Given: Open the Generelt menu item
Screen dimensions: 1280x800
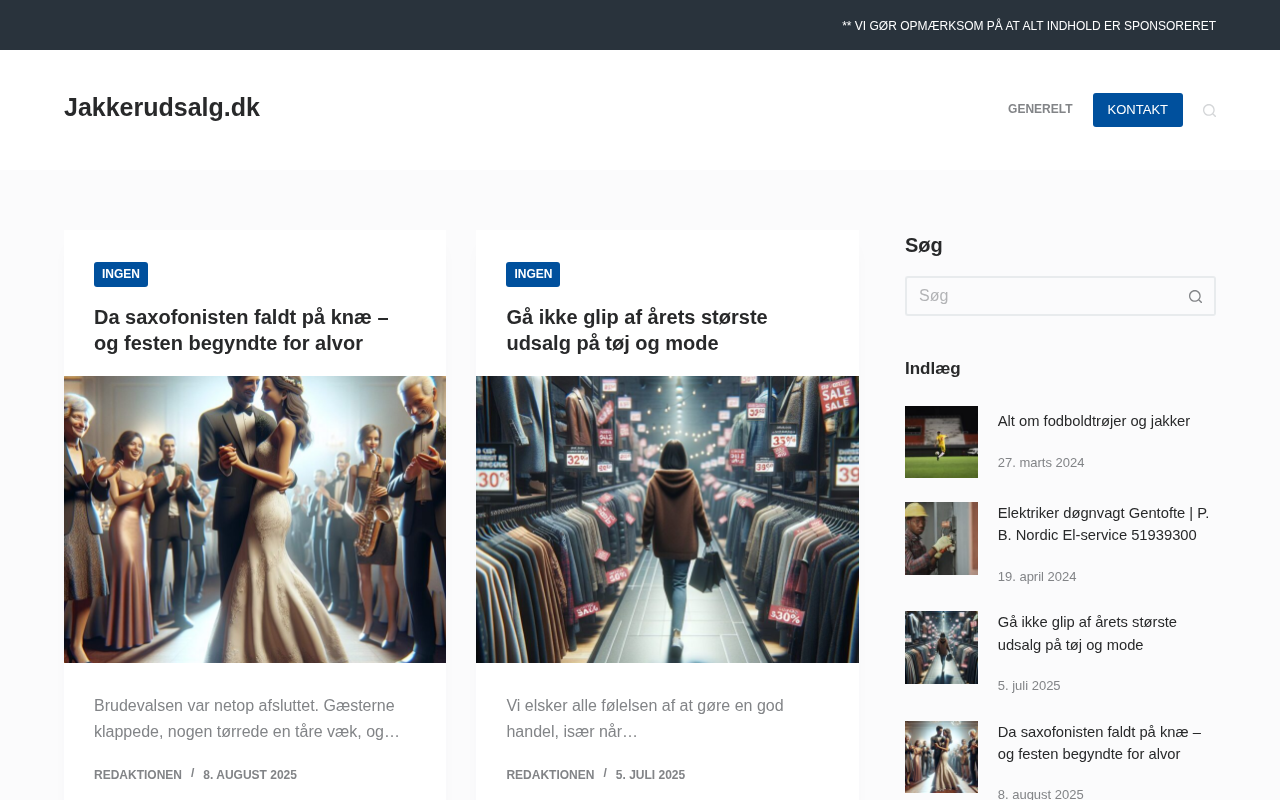Looking at the screenshot, I should pyautogui.click(x=1040, y=110).
